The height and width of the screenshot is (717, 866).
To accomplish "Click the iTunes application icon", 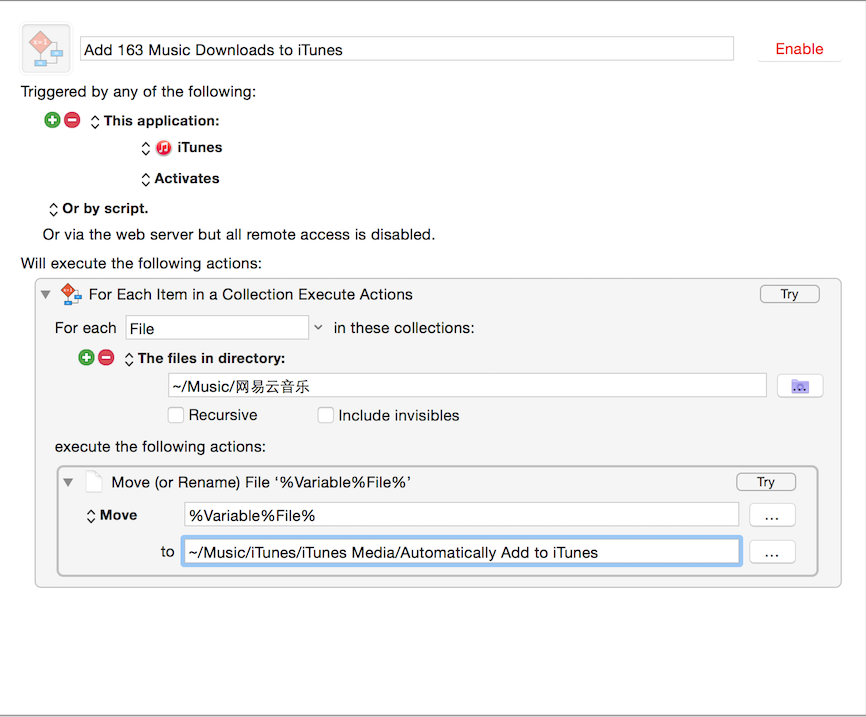I will pos(163,147).
